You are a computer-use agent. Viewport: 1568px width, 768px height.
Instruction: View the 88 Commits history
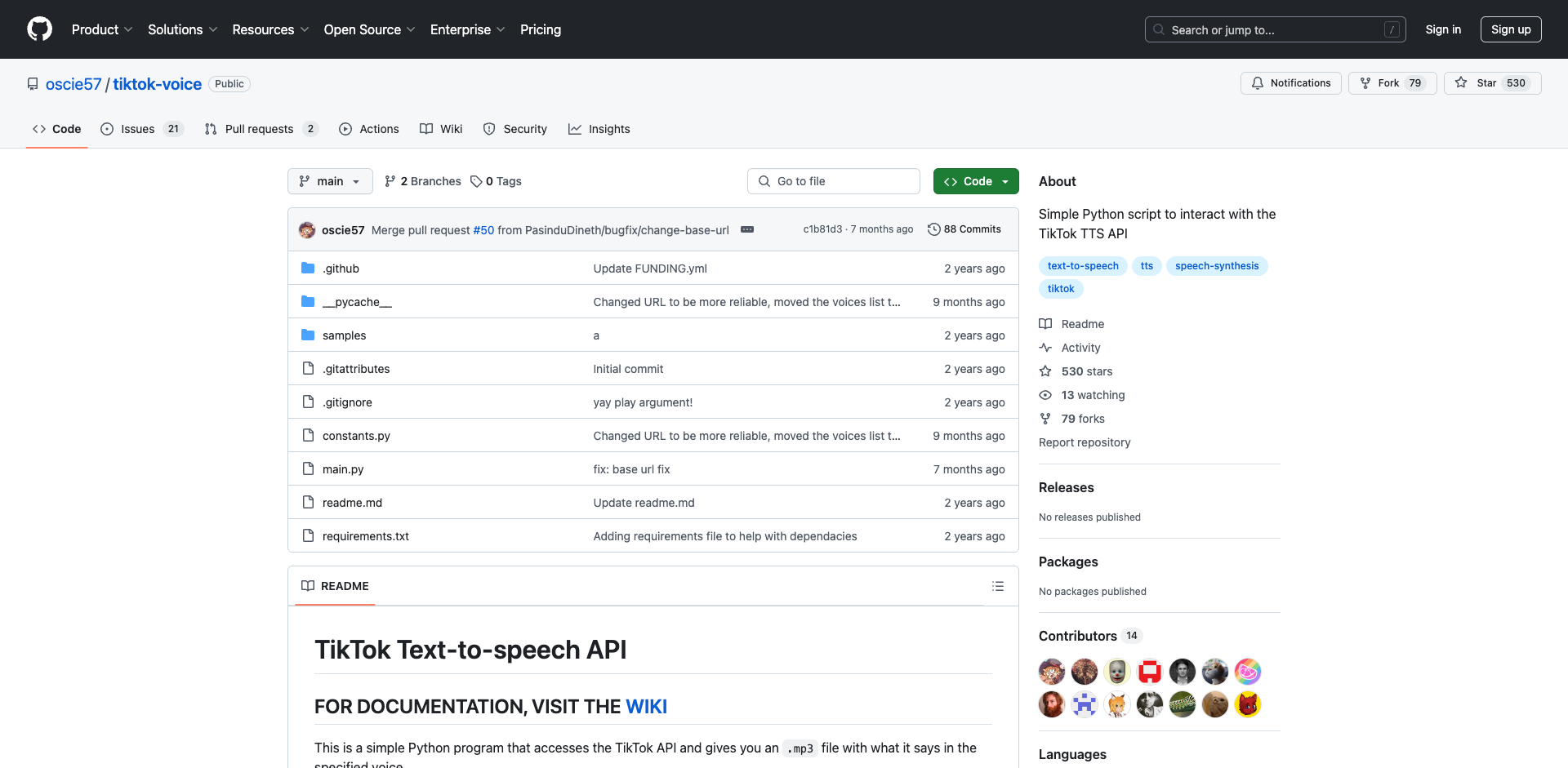tap(964, 229)
